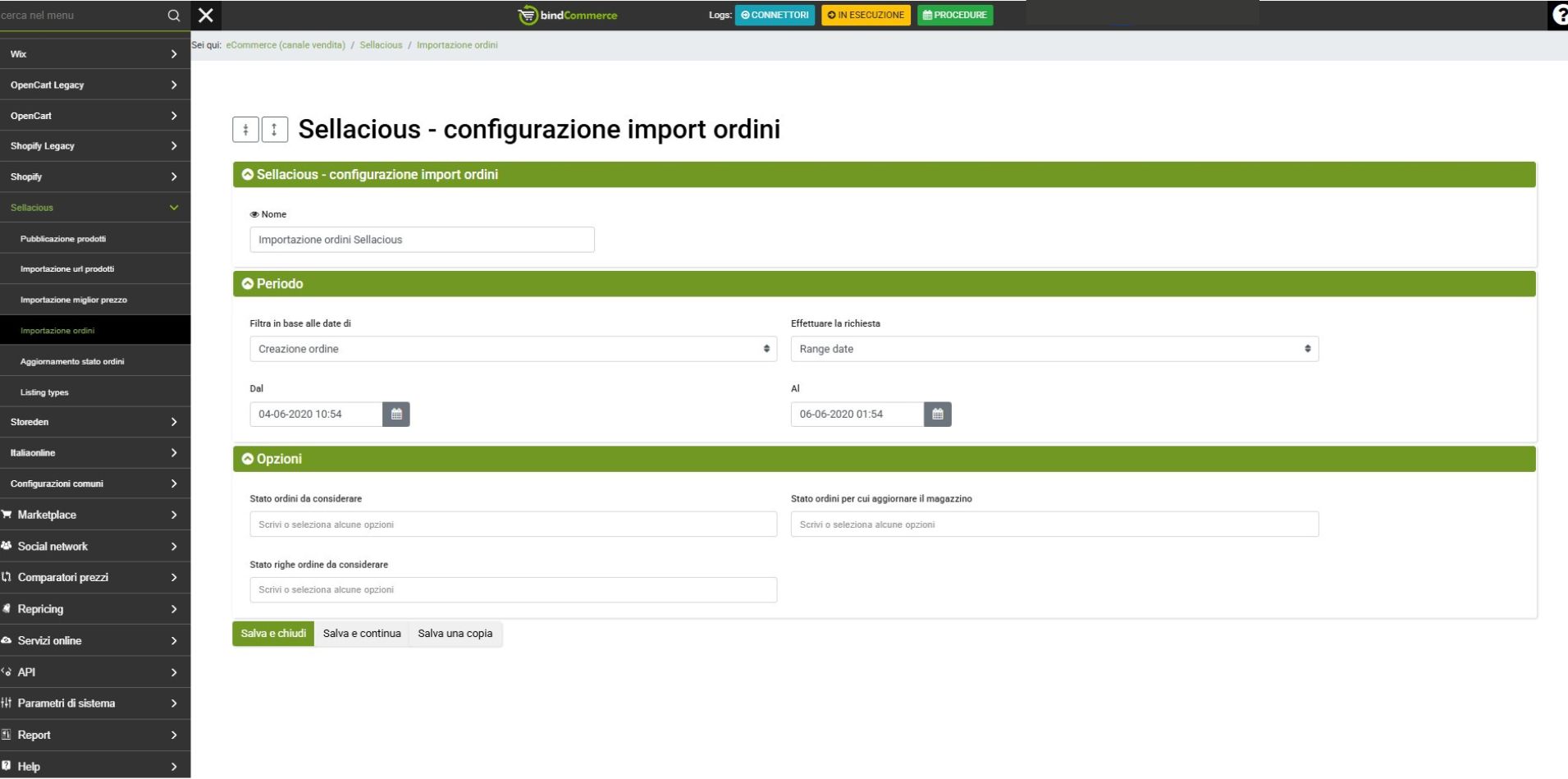Collapse the Opzioni section header
Image resolution: width=1568 pixels, height=779 pixels.
pos(247,459)
